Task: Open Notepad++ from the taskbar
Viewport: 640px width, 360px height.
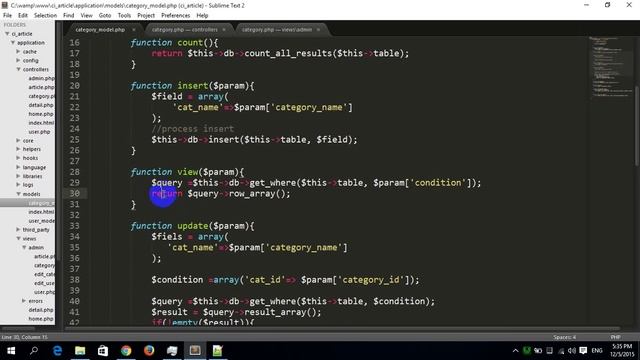Action: [x=218, y=351]
